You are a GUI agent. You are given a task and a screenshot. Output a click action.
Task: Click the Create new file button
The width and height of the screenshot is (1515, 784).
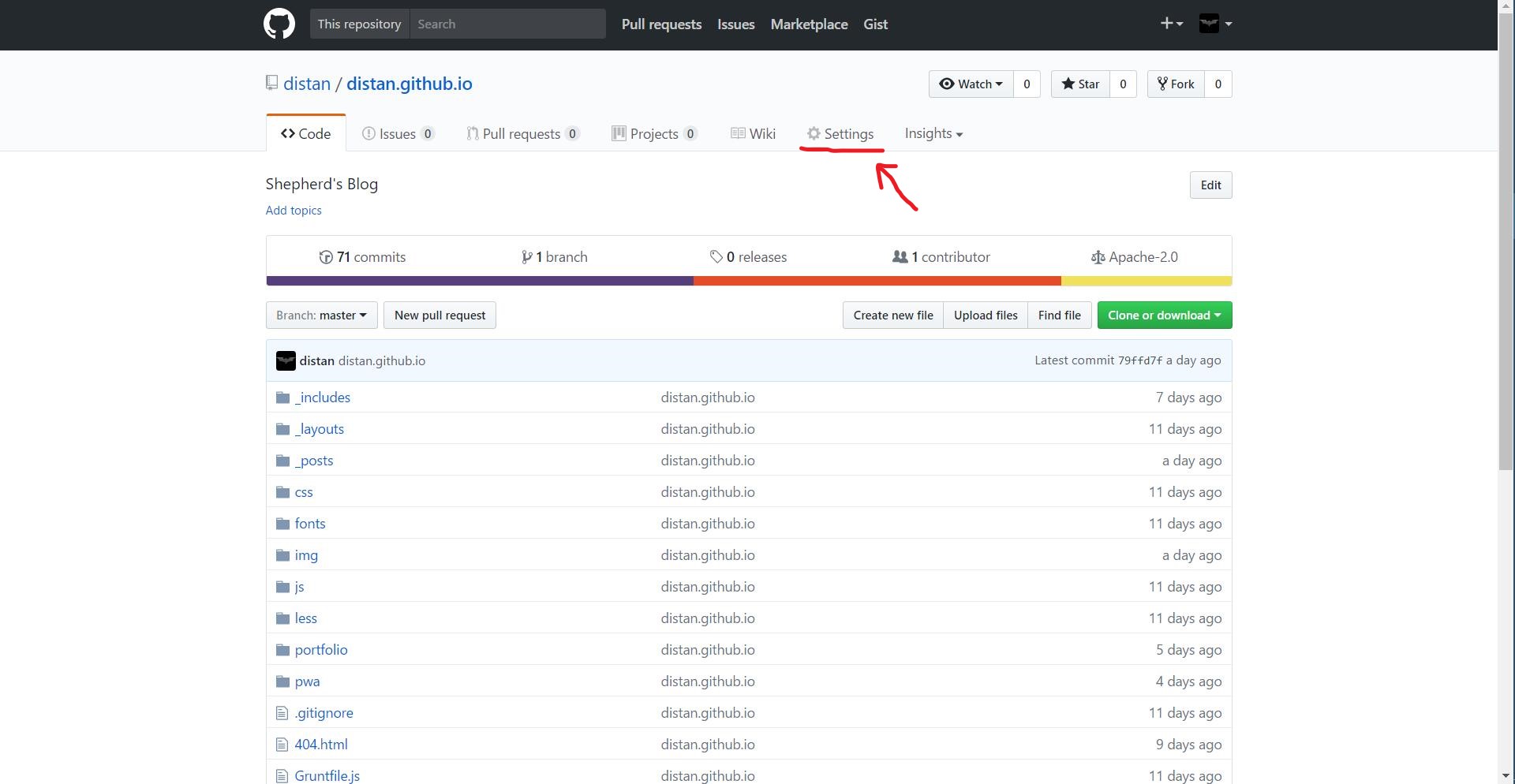[893, 315]
